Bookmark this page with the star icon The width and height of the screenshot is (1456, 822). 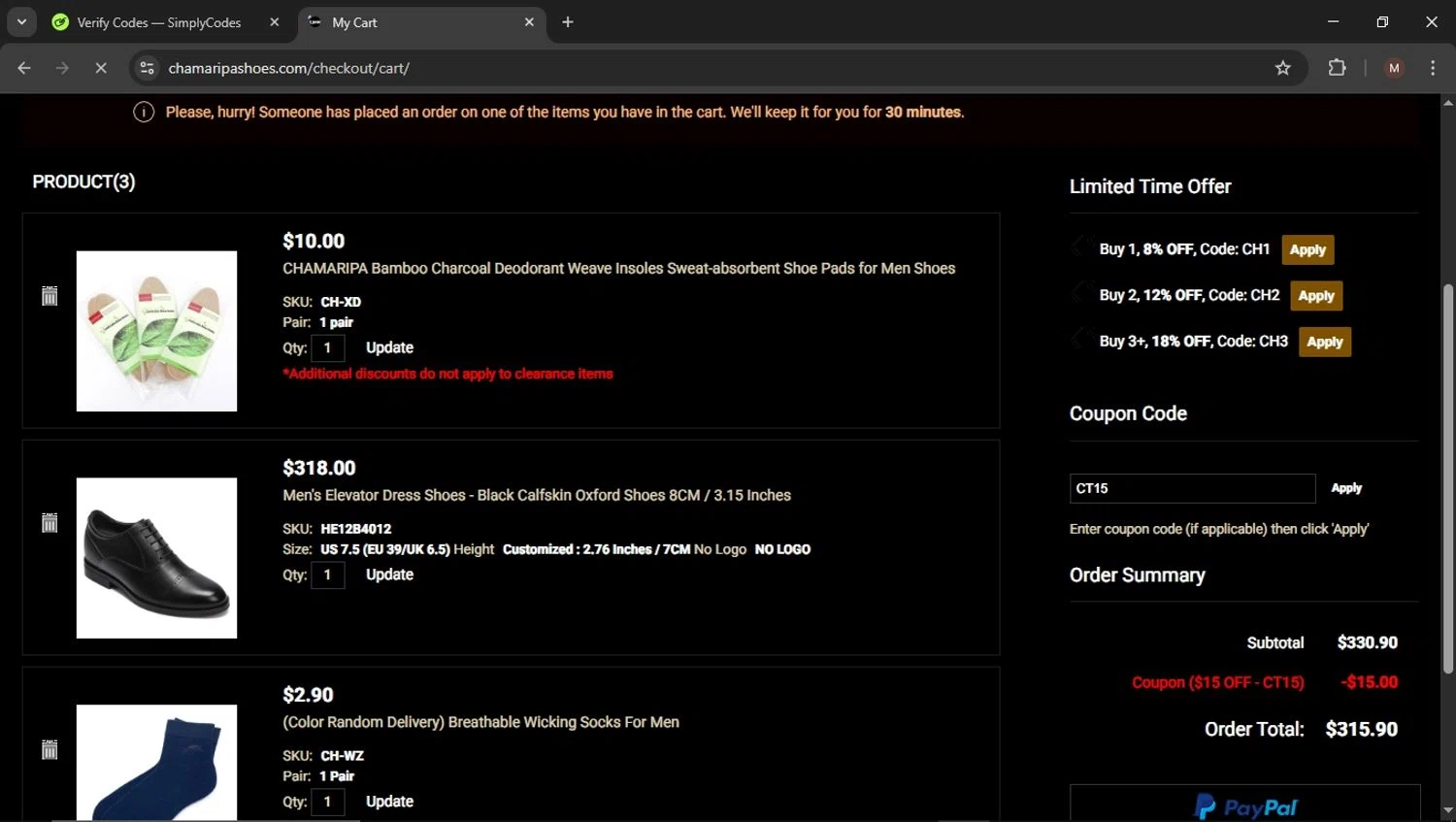pyautogui.click(x=1282, y=68)
